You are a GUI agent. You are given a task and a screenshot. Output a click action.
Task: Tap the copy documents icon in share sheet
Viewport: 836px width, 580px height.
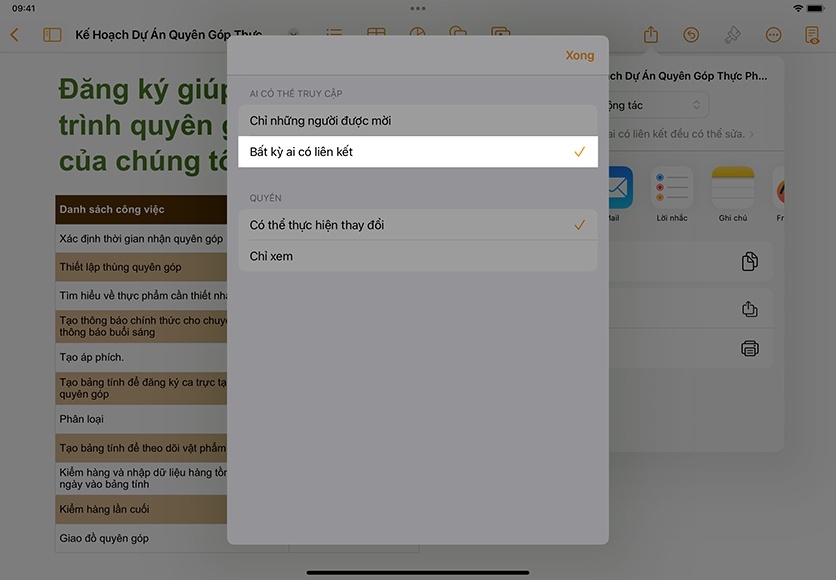tap(750, 261)
